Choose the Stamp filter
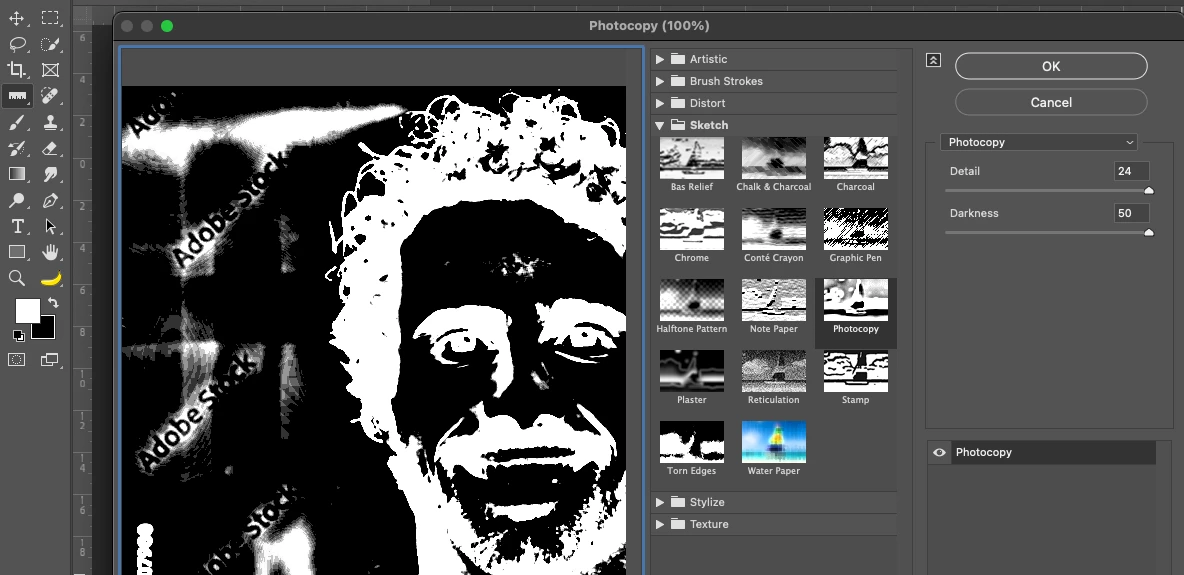The image size is (1184, 575). pos(856,371)
